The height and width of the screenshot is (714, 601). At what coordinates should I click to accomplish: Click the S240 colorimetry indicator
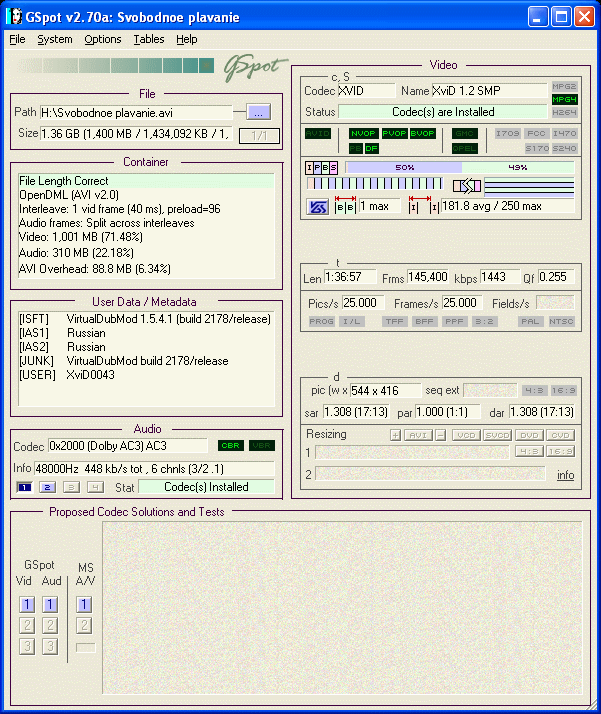565,148
